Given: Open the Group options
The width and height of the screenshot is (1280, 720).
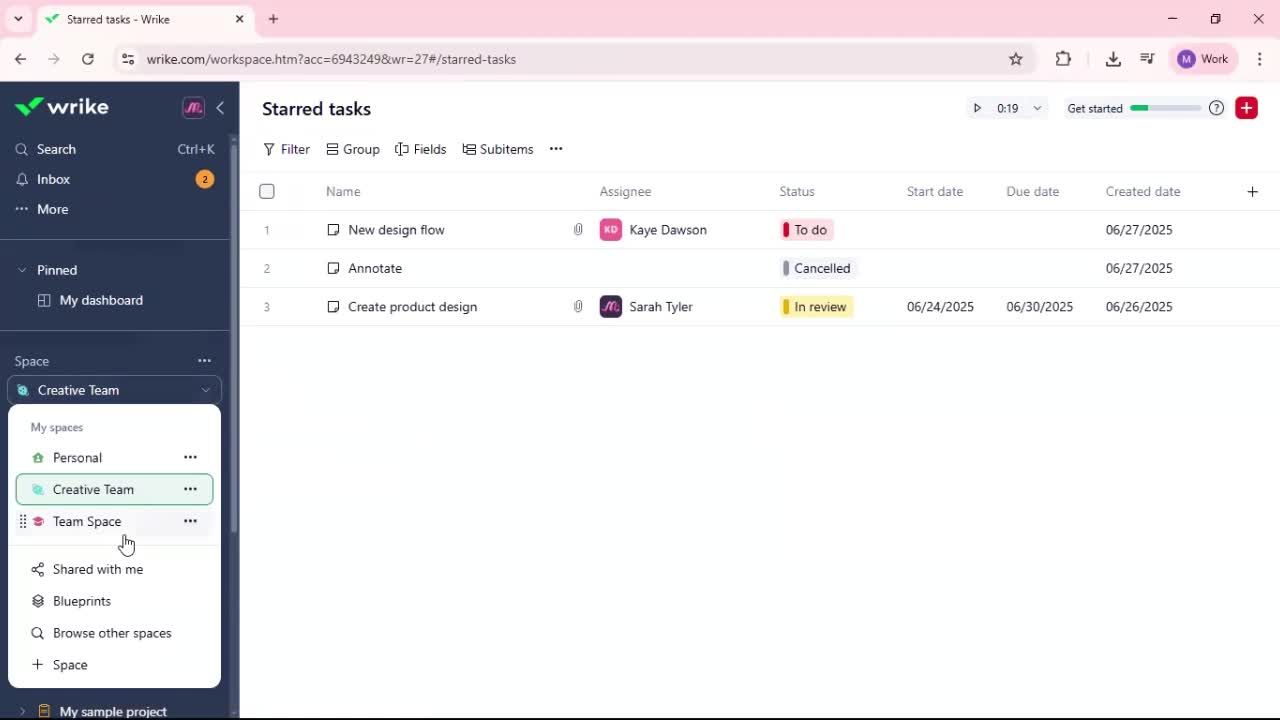Looking at the screenshot, I should click(353, 149).
